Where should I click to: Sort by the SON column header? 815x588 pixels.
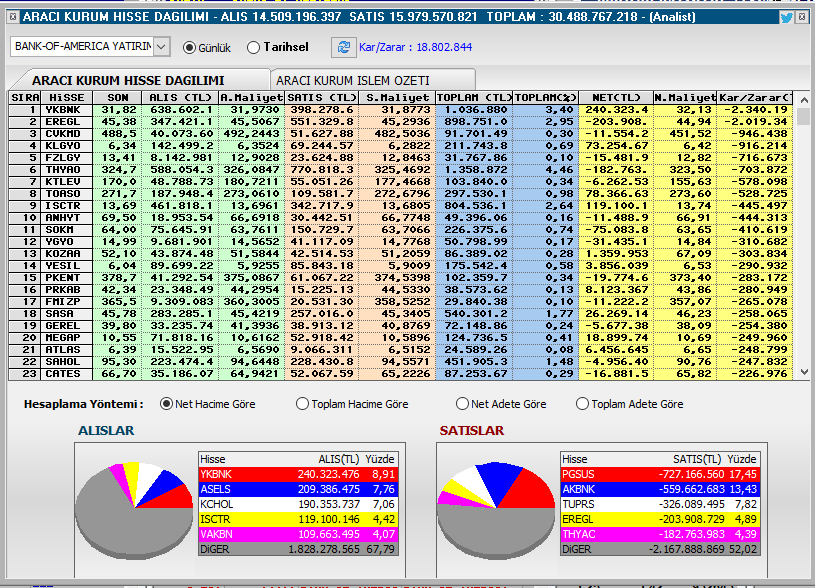pos(117,98)
